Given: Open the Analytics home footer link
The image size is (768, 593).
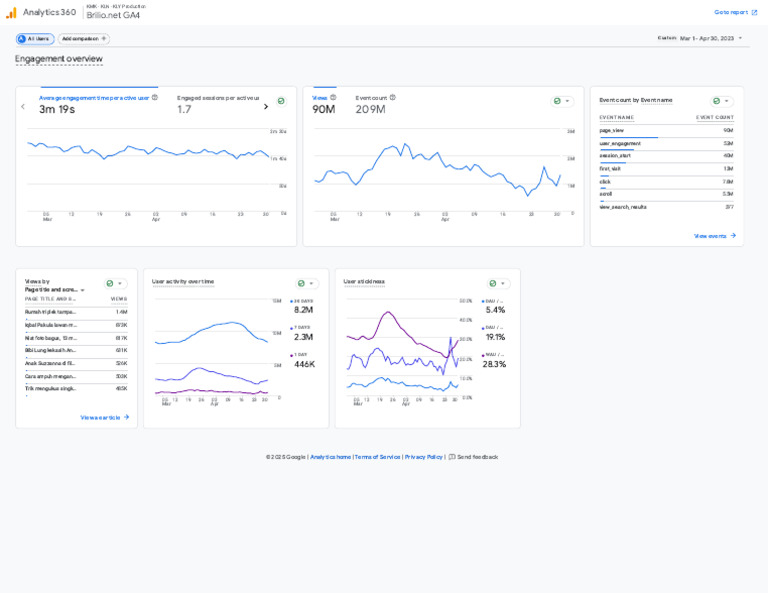Looking at the screenshot, I should pos(331,457).
